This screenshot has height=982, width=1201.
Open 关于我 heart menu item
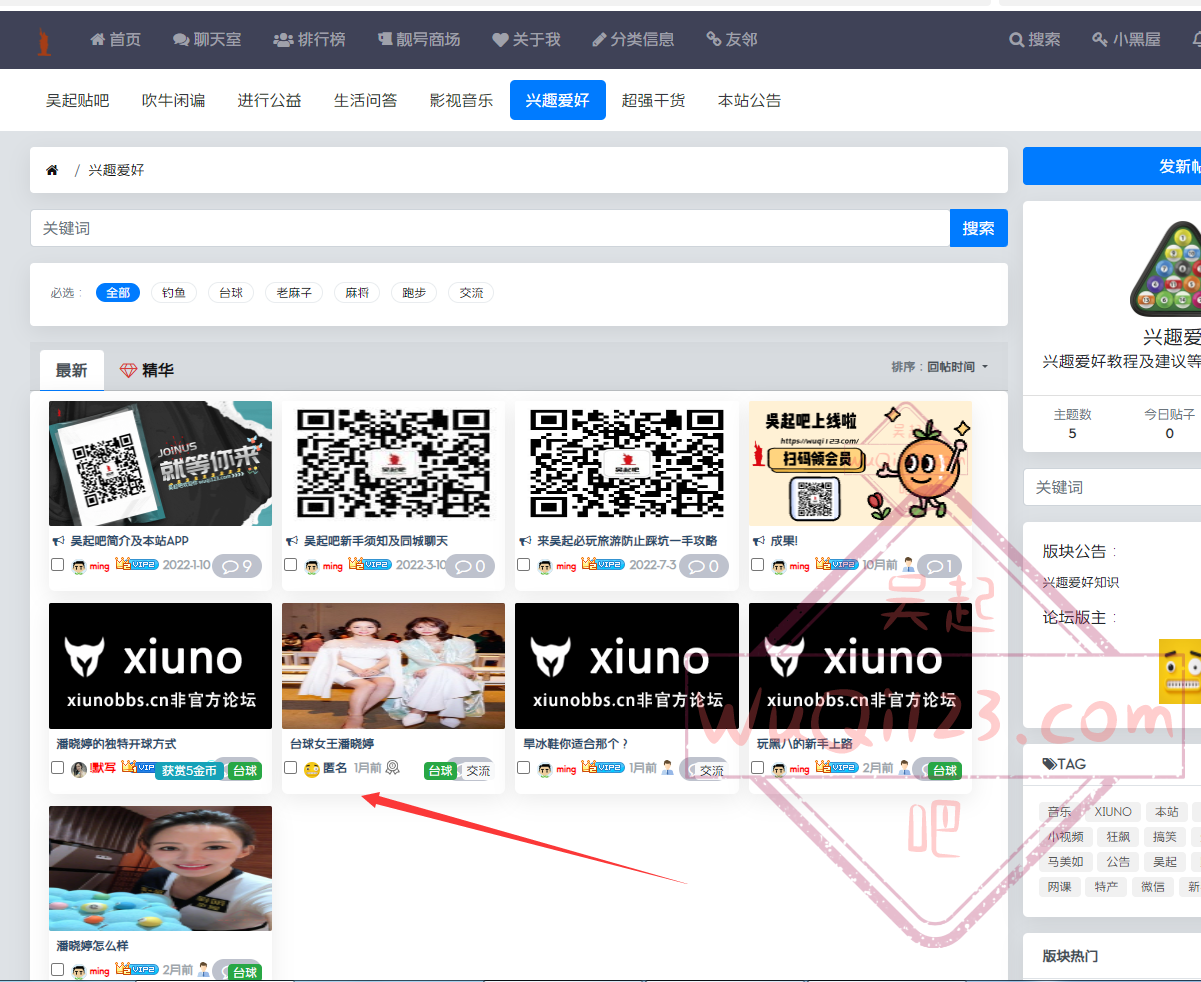tap(526, 40)
